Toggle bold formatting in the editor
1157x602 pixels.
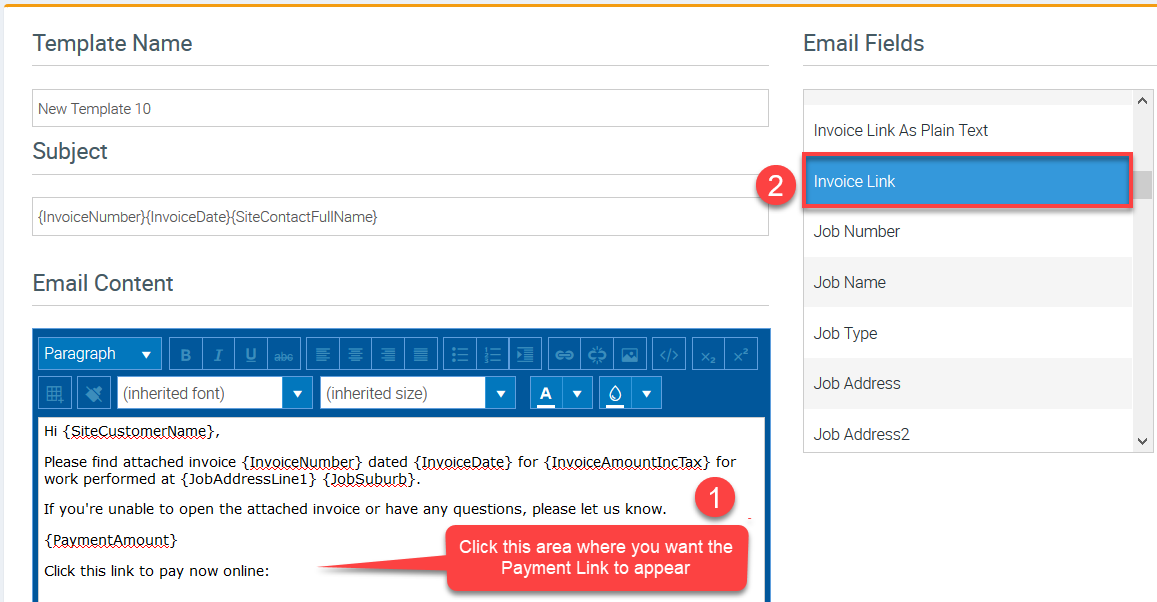(x=186, y=354)
